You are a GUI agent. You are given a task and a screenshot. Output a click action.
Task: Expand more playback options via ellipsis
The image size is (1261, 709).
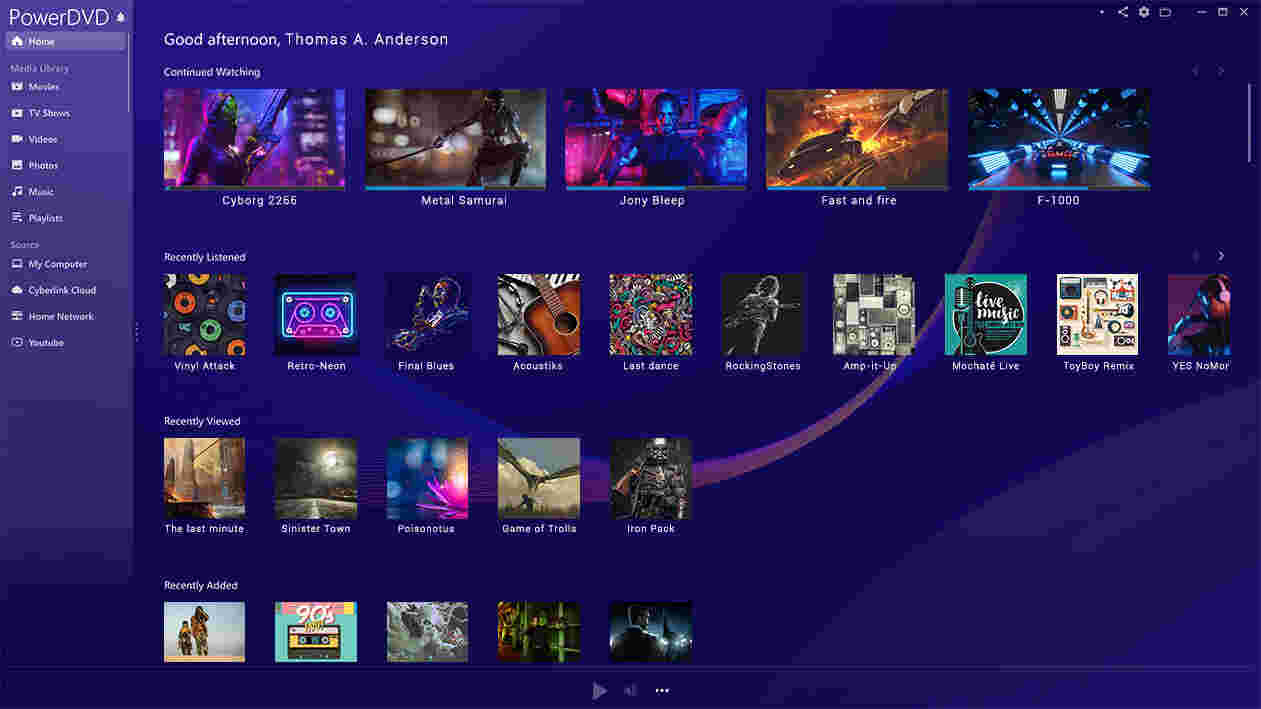click(x=661, y=690)
